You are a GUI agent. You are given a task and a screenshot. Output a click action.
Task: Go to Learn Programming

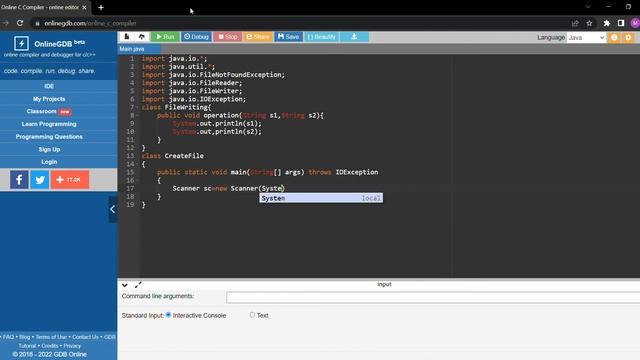click(49, 124)
